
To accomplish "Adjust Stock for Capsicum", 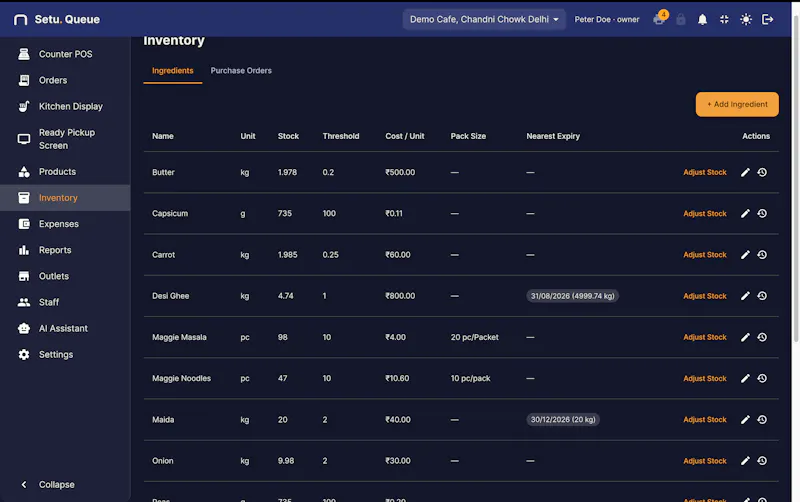I will pyautogui.click(x=705, y=213).
